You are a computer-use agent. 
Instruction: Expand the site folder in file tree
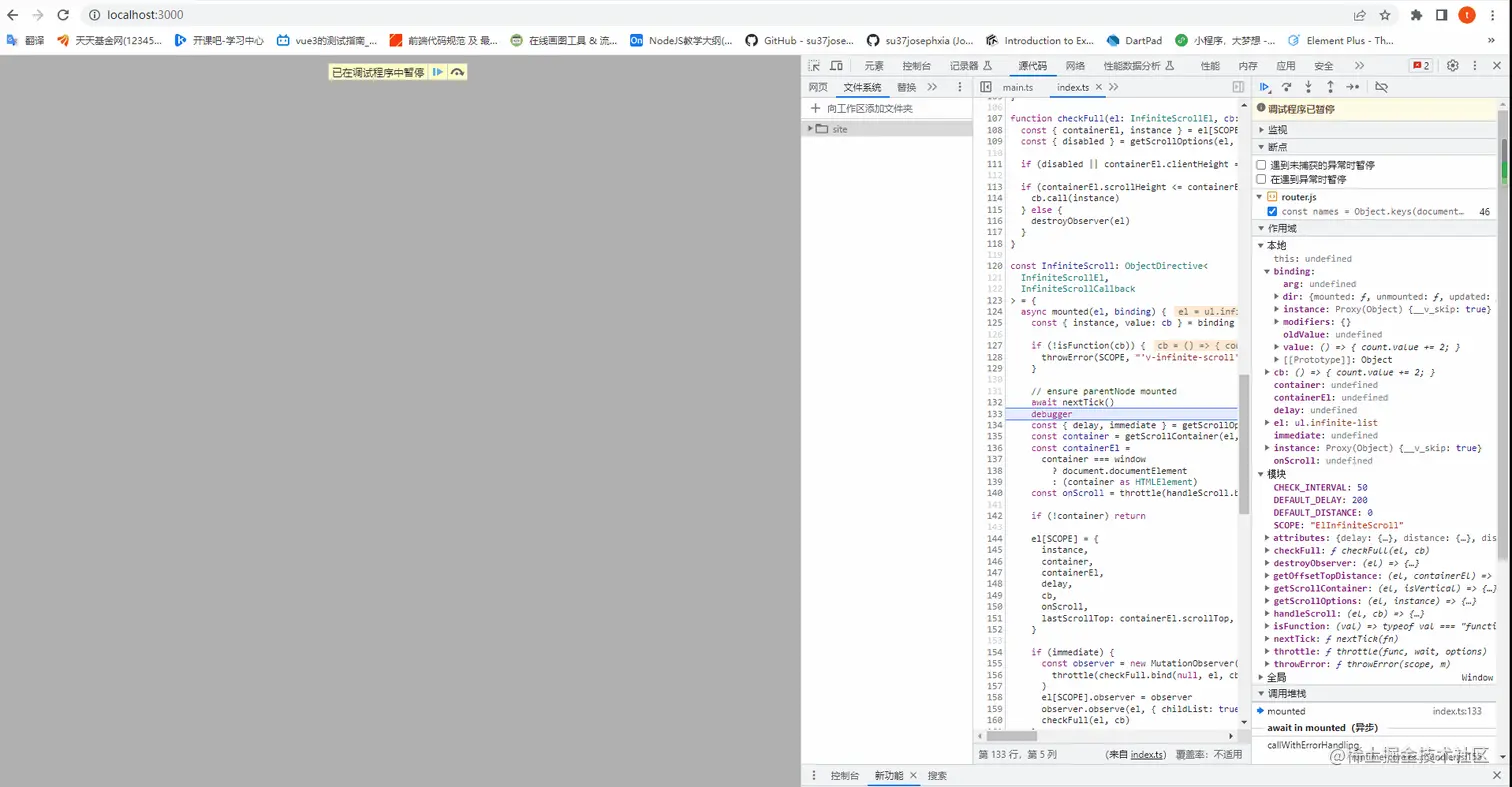coord(810,129)
